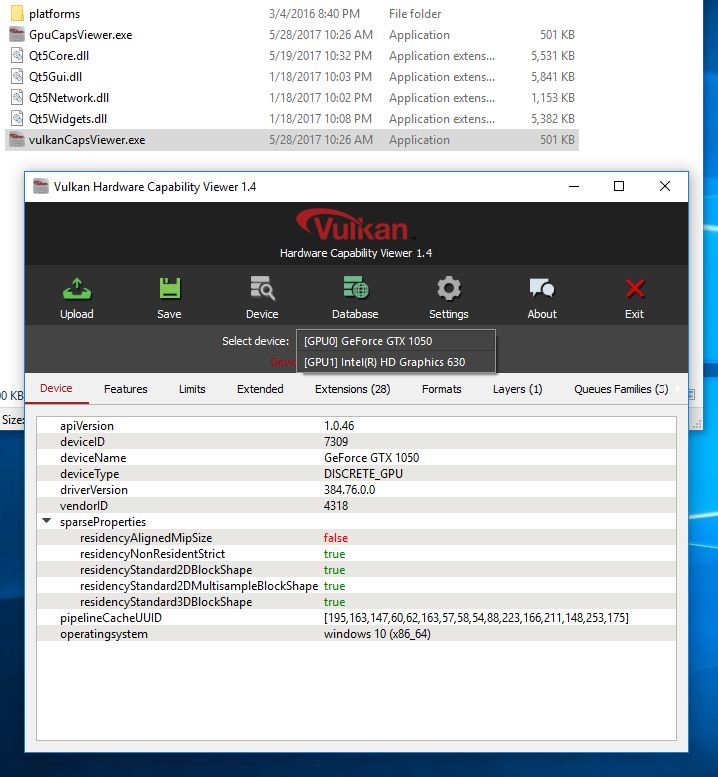Select the operatingsystem row

[356, 634]
